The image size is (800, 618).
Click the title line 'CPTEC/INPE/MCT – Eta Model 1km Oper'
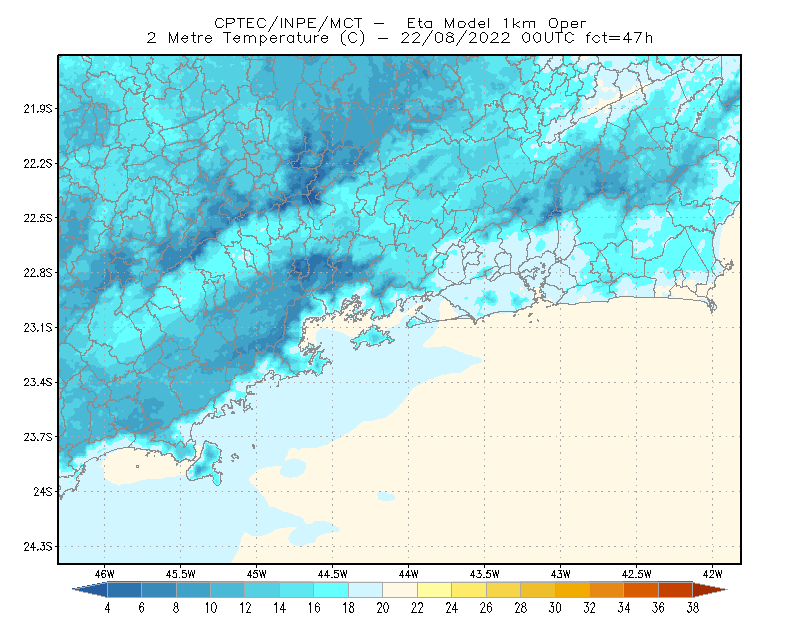point(400,23)
